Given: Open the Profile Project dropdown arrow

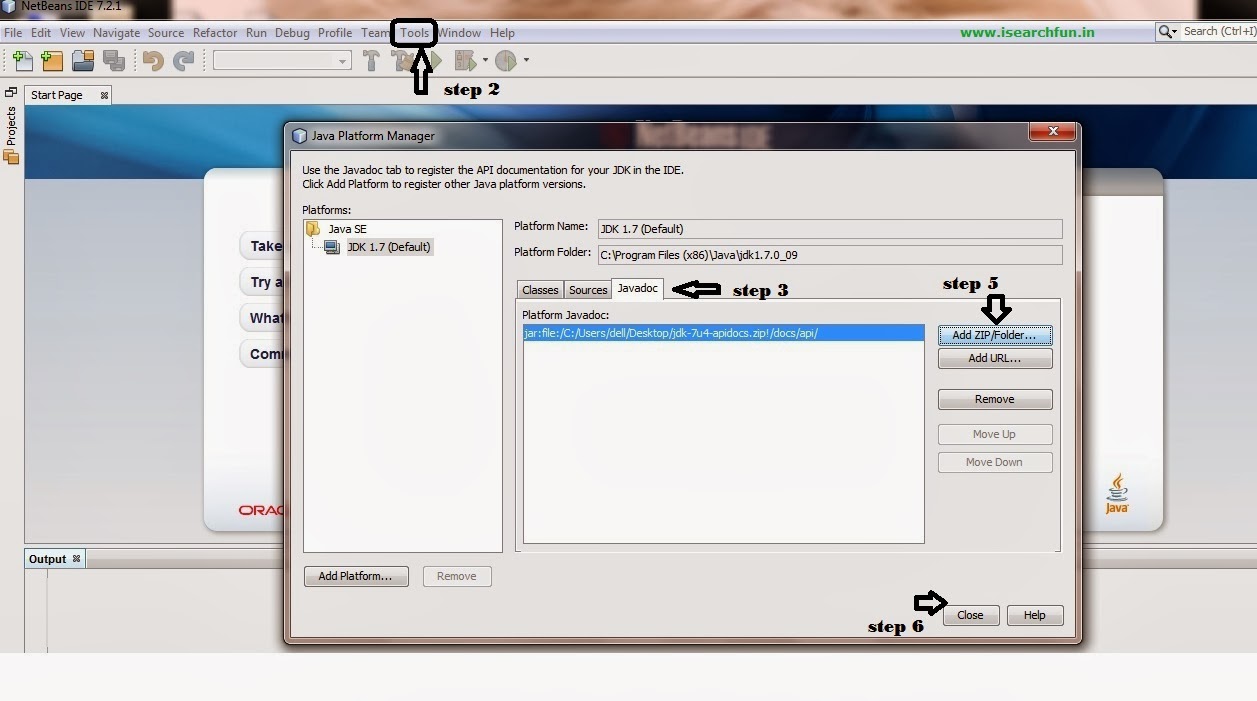Looking at the screenshot, I should pyautogui.click(x=526, y=61).
